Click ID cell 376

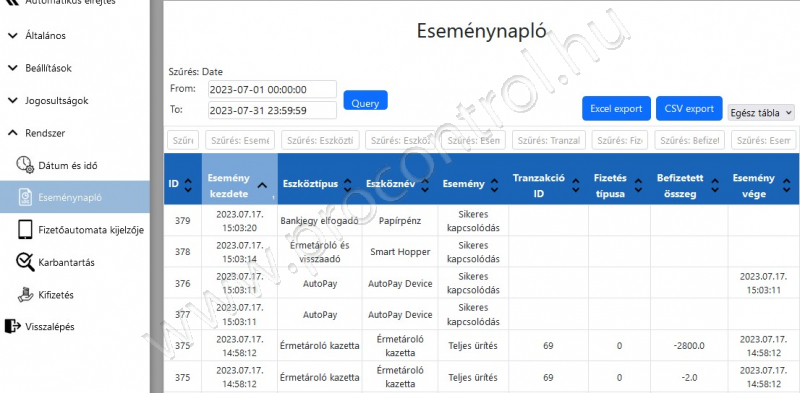click(x=183, y=283)
